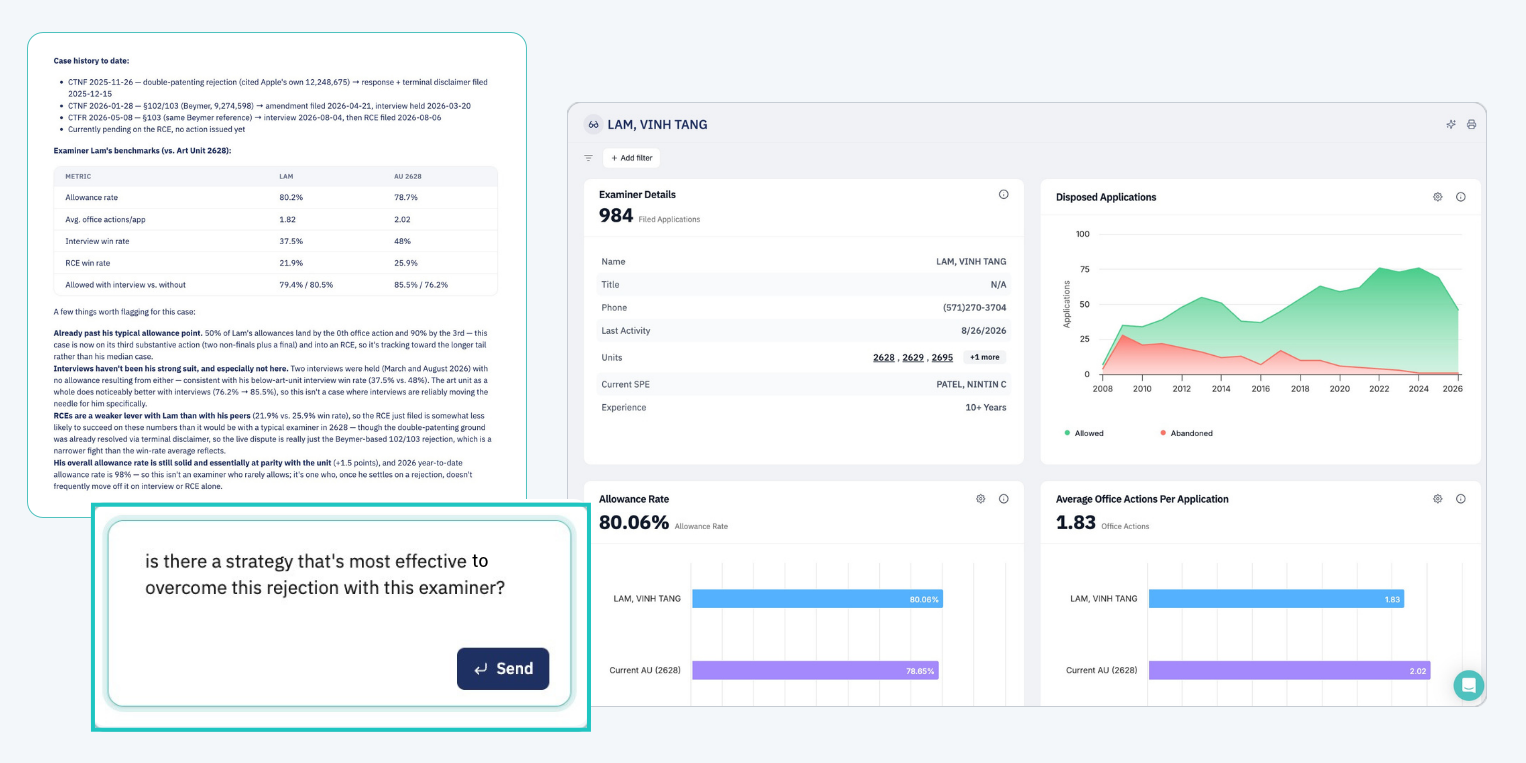Expand the +1 more units badge

click(984, 357)
